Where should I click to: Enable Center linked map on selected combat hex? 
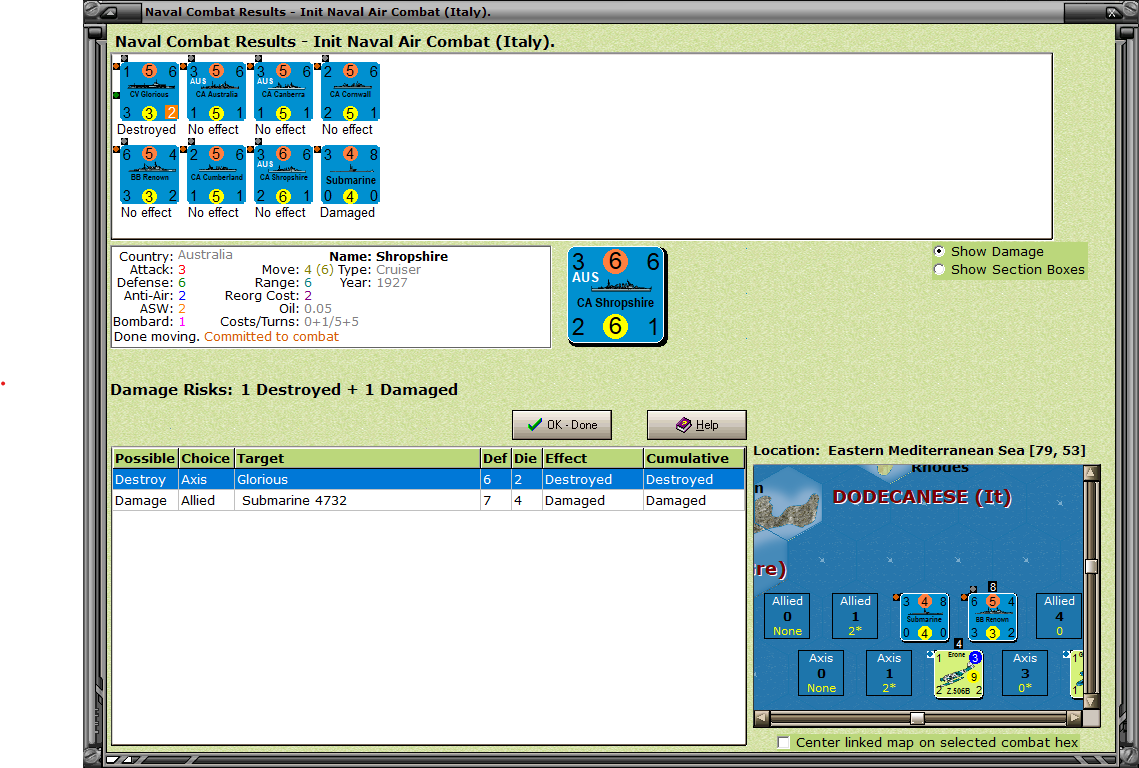783,742
